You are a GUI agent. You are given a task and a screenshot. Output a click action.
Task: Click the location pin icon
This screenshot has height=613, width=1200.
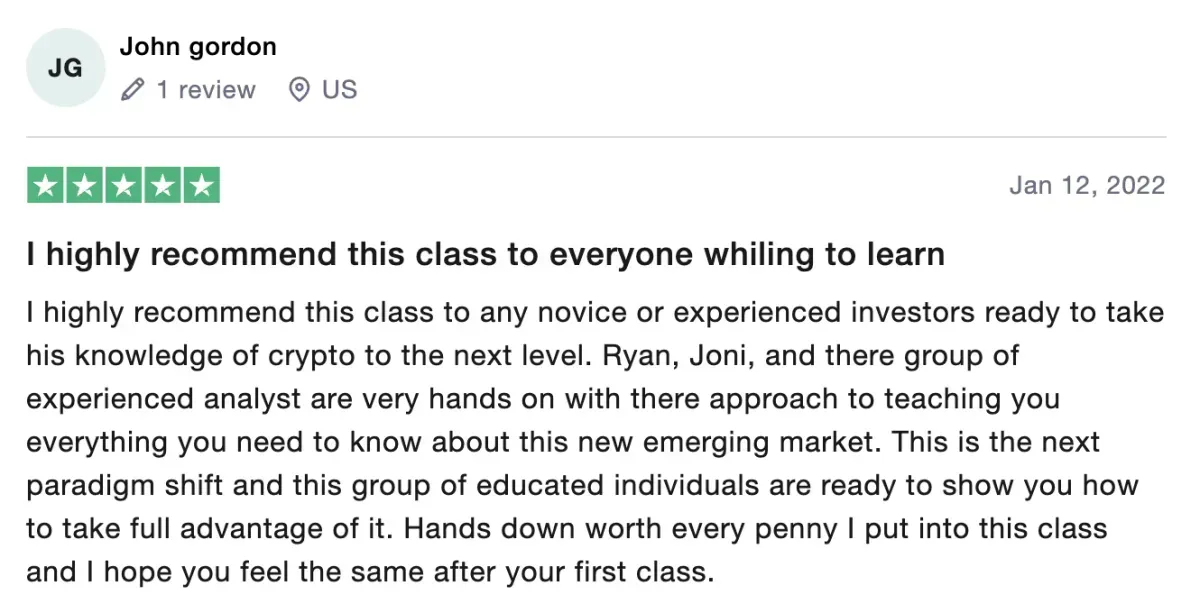coord(298,90)
